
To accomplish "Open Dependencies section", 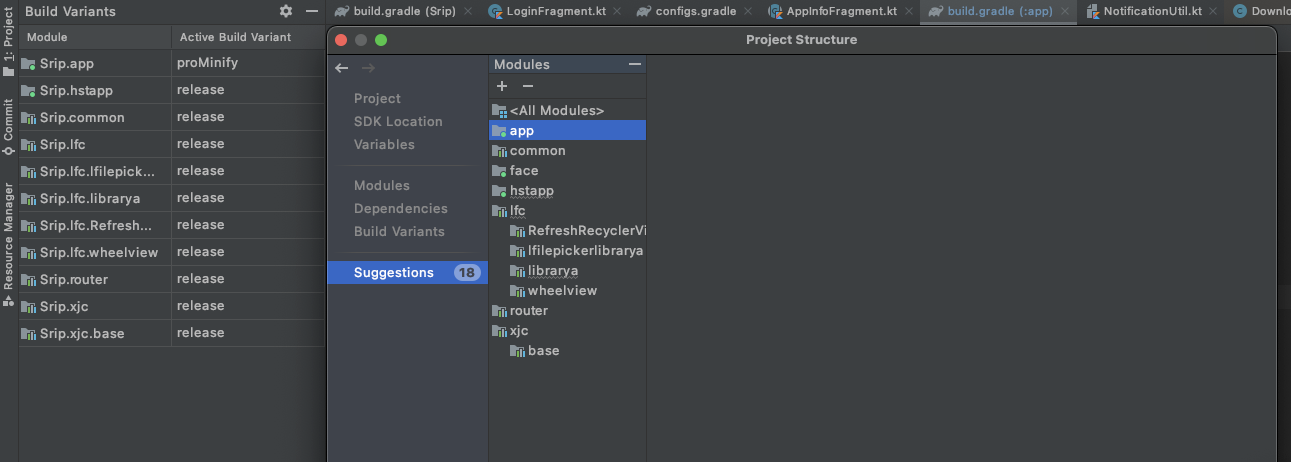I will [x=400, y=209].
